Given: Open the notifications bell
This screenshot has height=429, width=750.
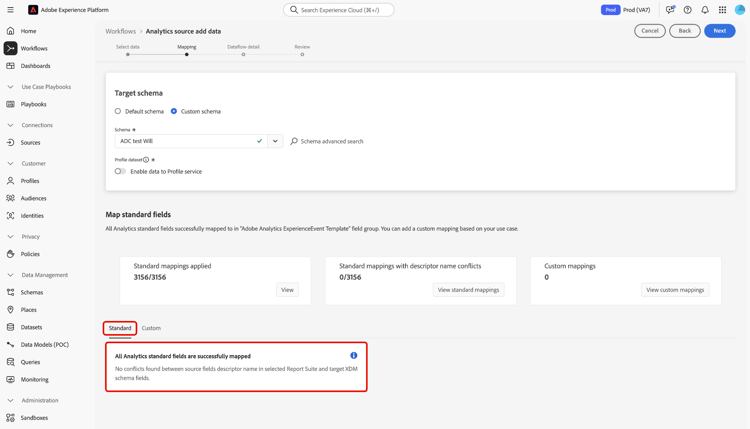Looking at the screenshot, I should [705, 10].
